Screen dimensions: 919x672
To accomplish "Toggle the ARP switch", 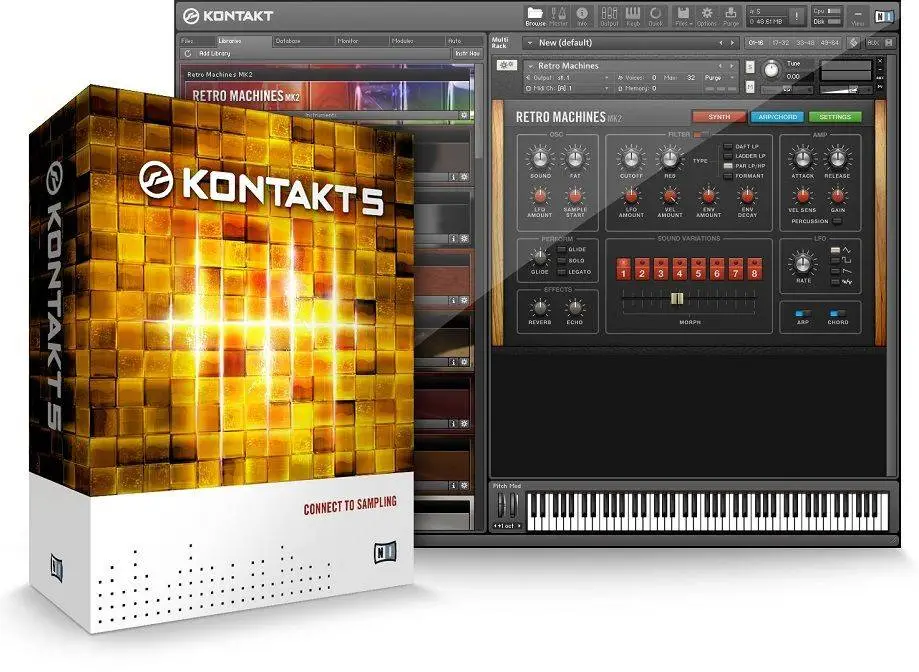I will pyautogui.click(x=803, y=313).
